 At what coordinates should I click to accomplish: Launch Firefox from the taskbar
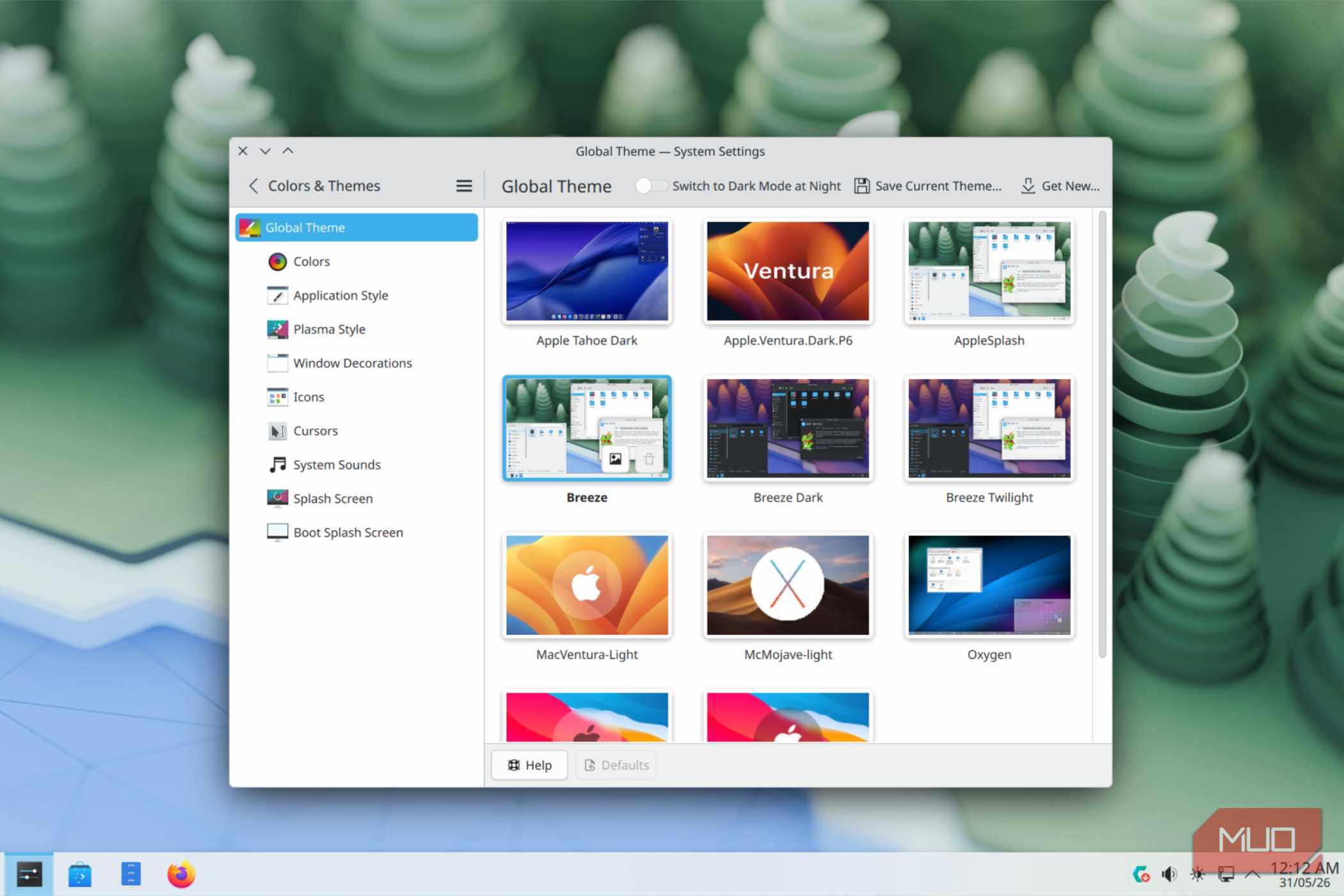click(181, 875)
